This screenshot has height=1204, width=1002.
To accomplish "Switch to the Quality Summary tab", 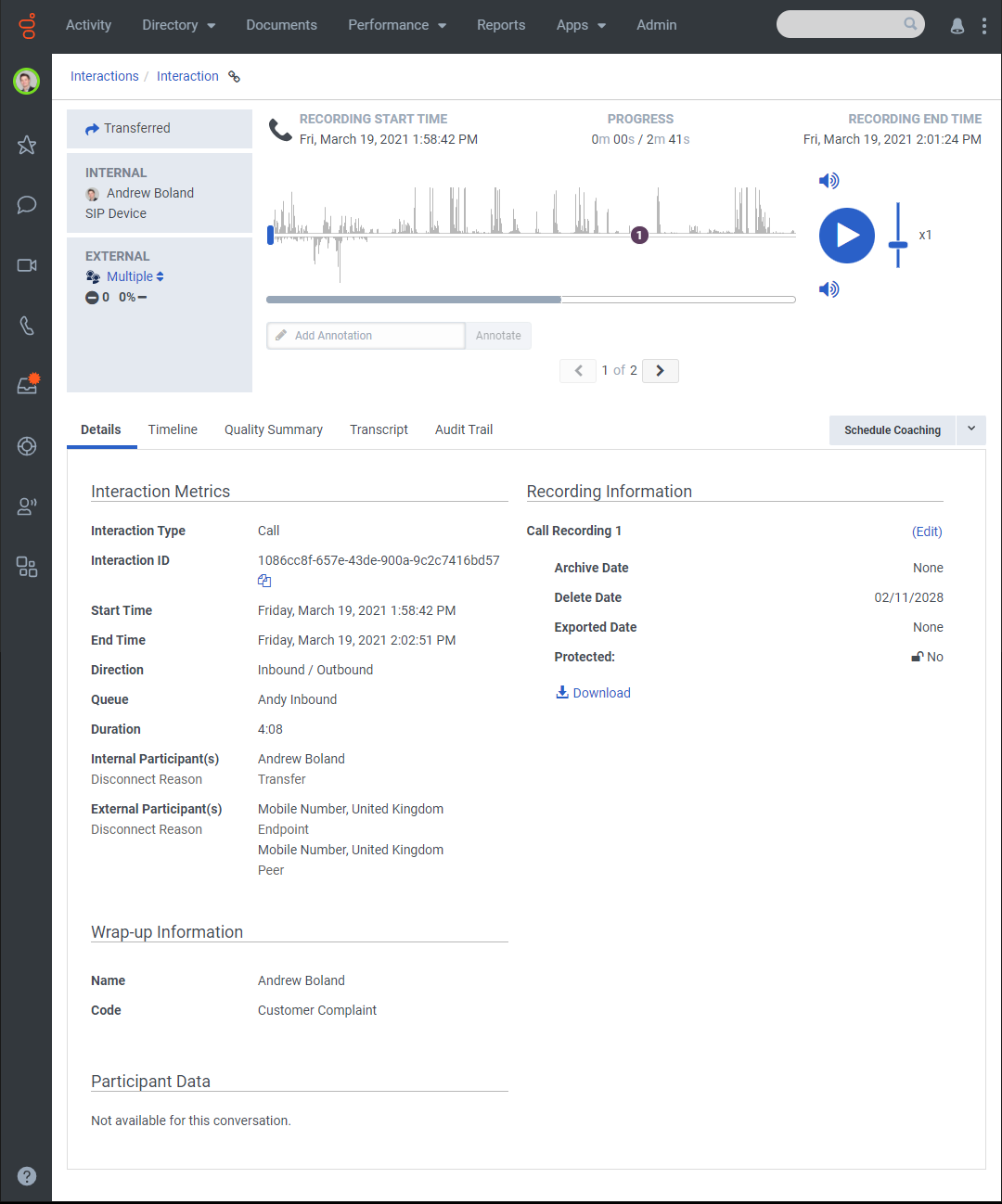I will [274, 429].
